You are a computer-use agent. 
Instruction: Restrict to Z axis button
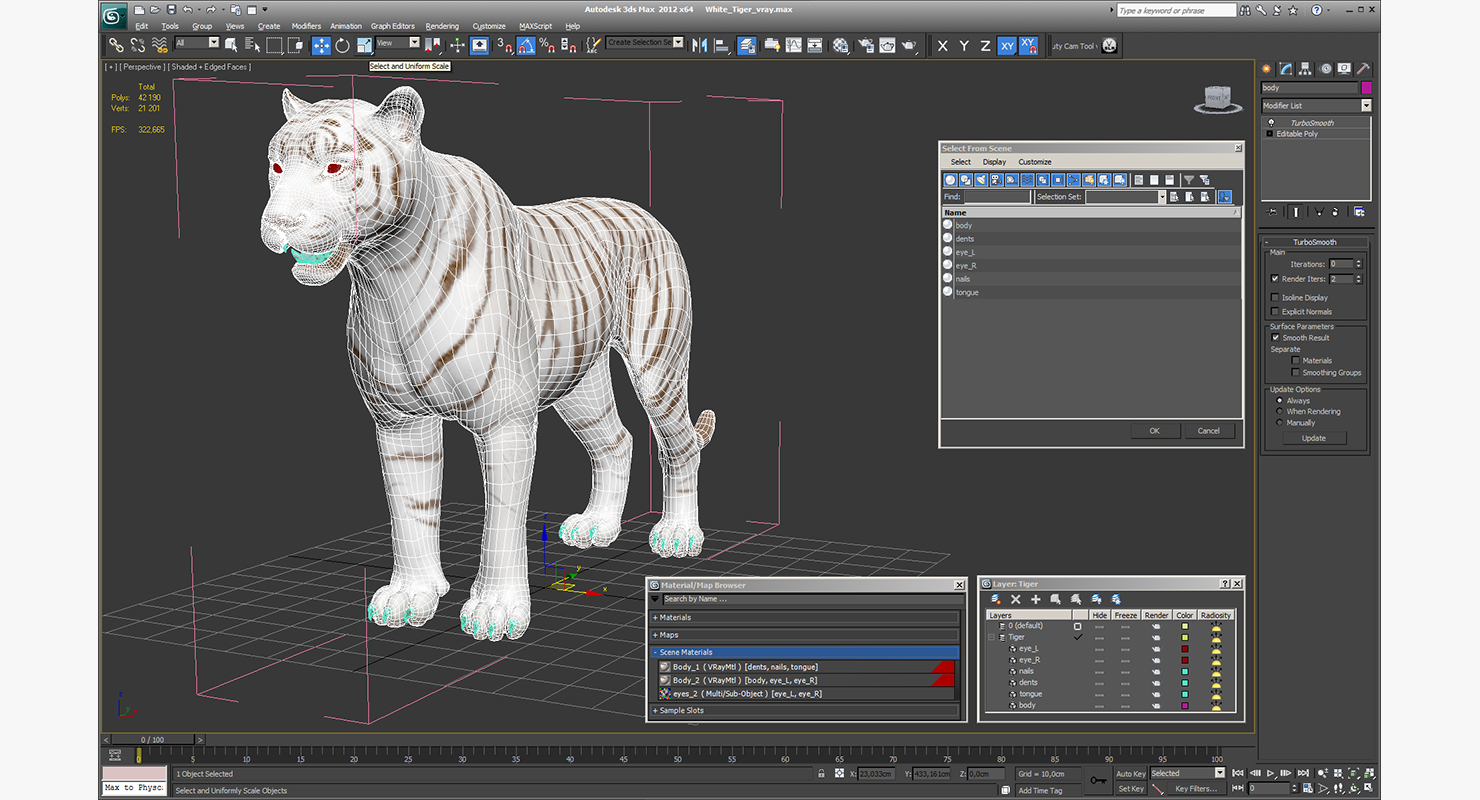(985, 46)
